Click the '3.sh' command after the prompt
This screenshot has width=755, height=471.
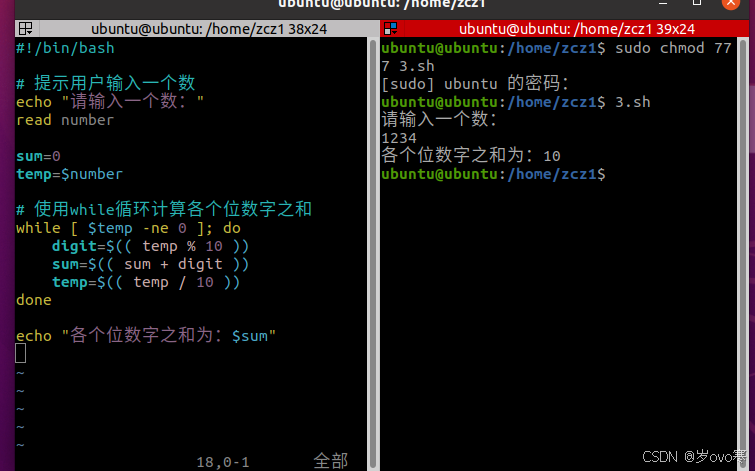coord(633,102)
